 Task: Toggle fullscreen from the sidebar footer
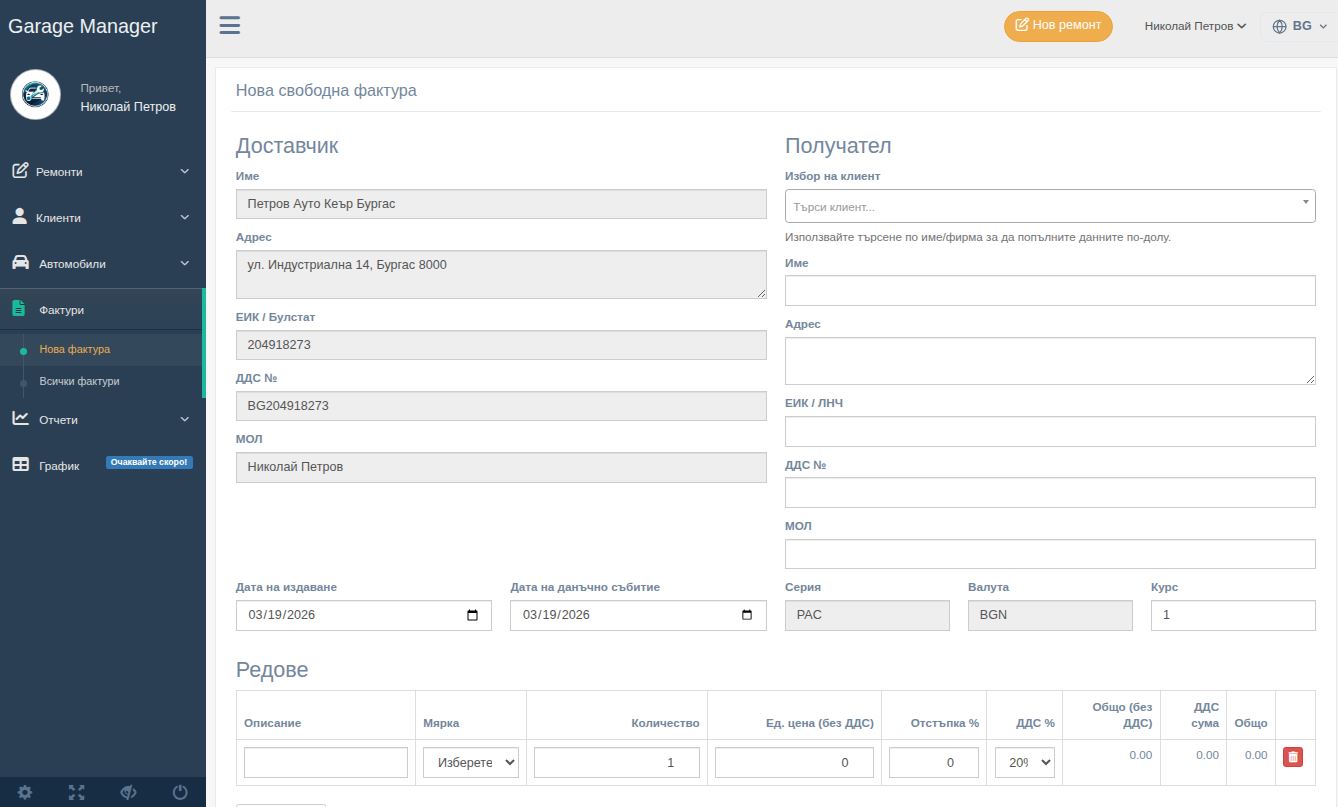click(x=77, y=792)
